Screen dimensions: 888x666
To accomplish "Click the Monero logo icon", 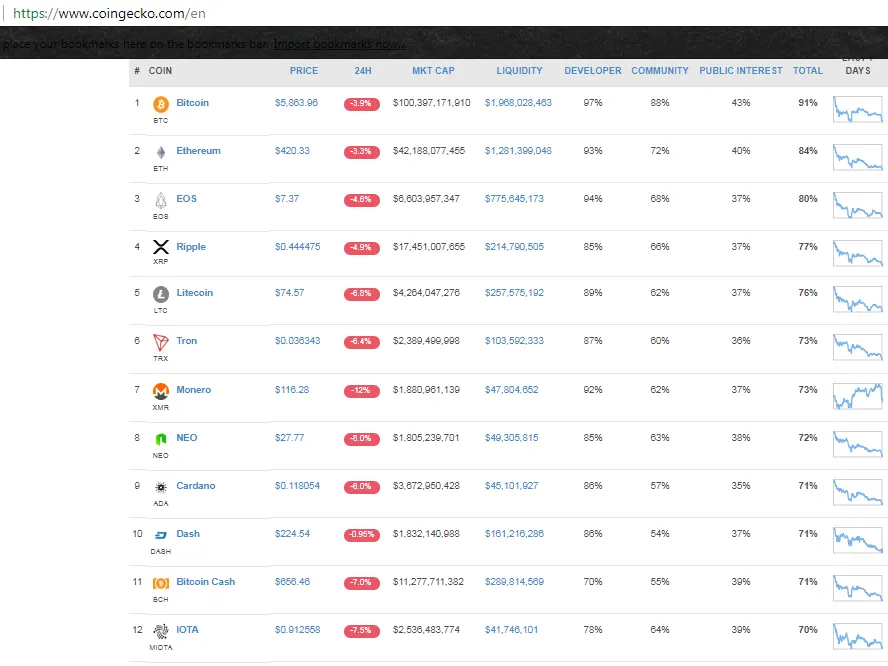I will click(x=161, y=391).
